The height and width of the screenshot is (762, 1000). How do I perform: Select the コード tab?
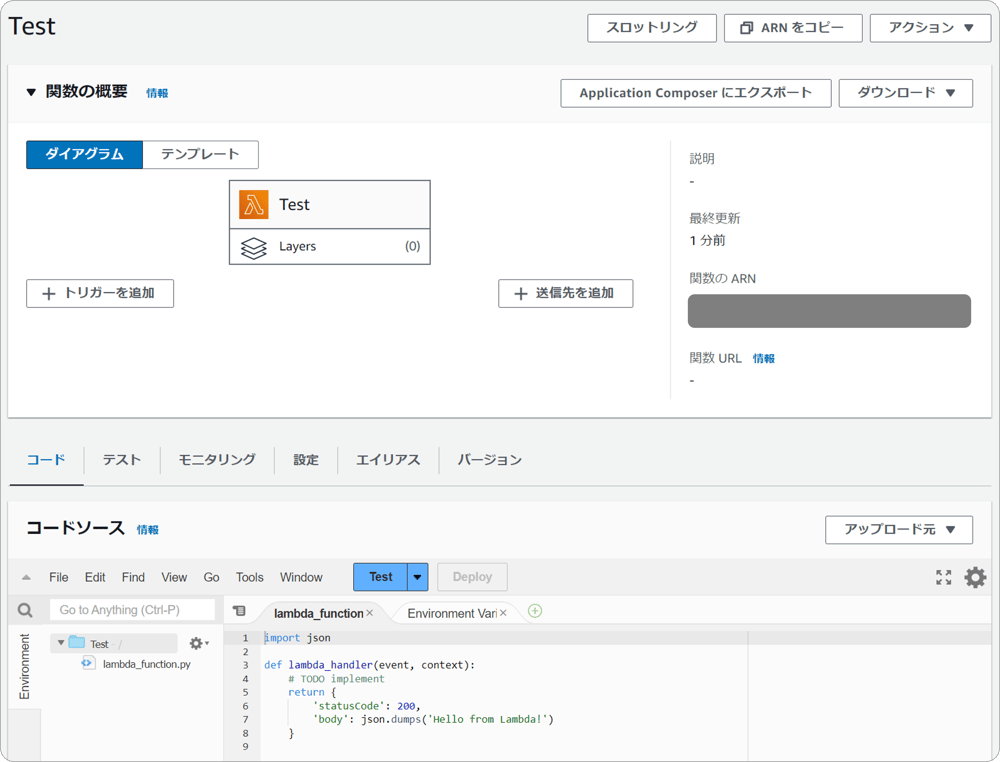(x=46, y=460)
